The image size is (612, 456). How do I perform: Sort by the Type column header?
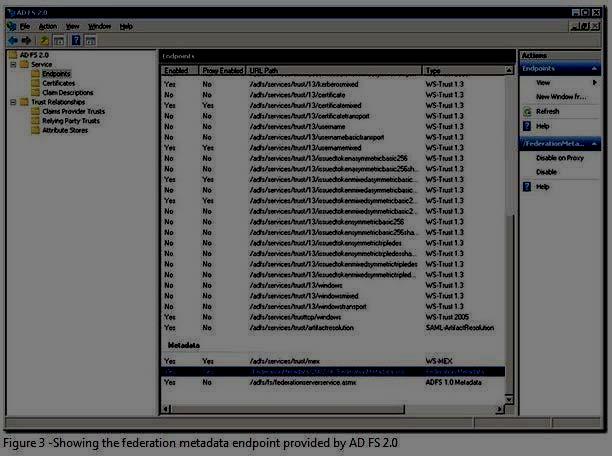463,71
